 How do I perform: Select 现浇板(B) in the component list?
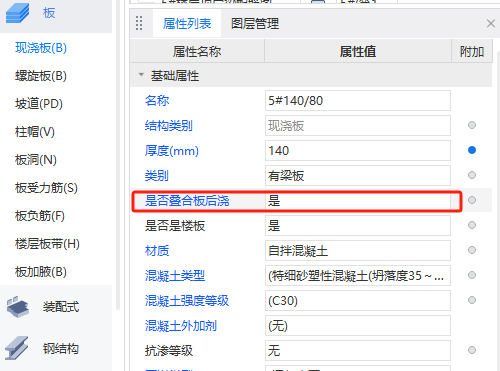point(41,48)
